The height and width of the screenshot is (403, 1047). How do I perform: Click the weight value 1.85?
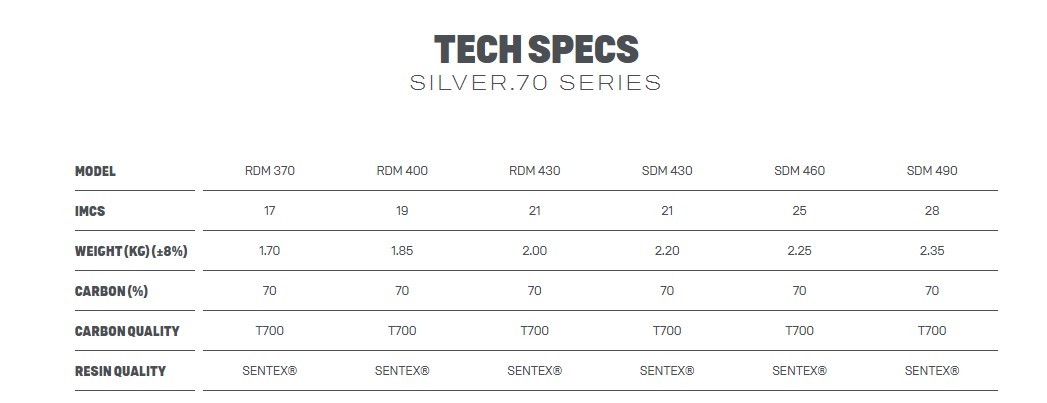click(x=402, y=251)
